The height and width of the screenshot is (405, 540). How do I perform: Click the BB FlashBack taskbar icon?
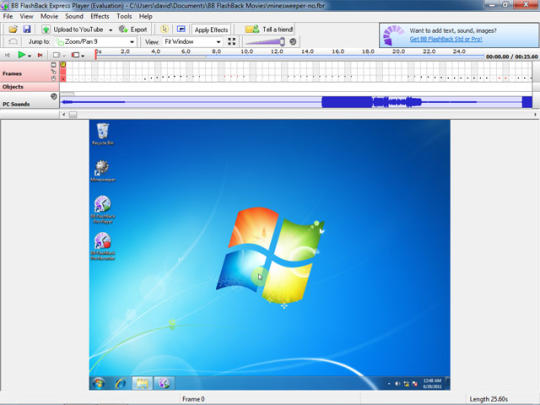coord(164,383)
